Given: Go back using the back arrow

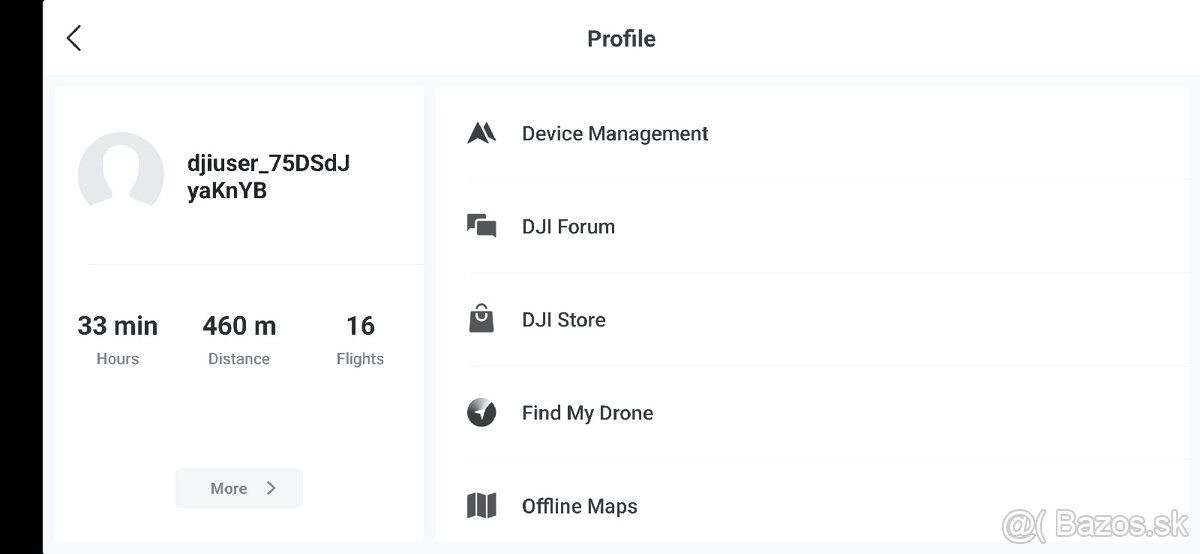Looking at the screenshot, I should [73, 38].
